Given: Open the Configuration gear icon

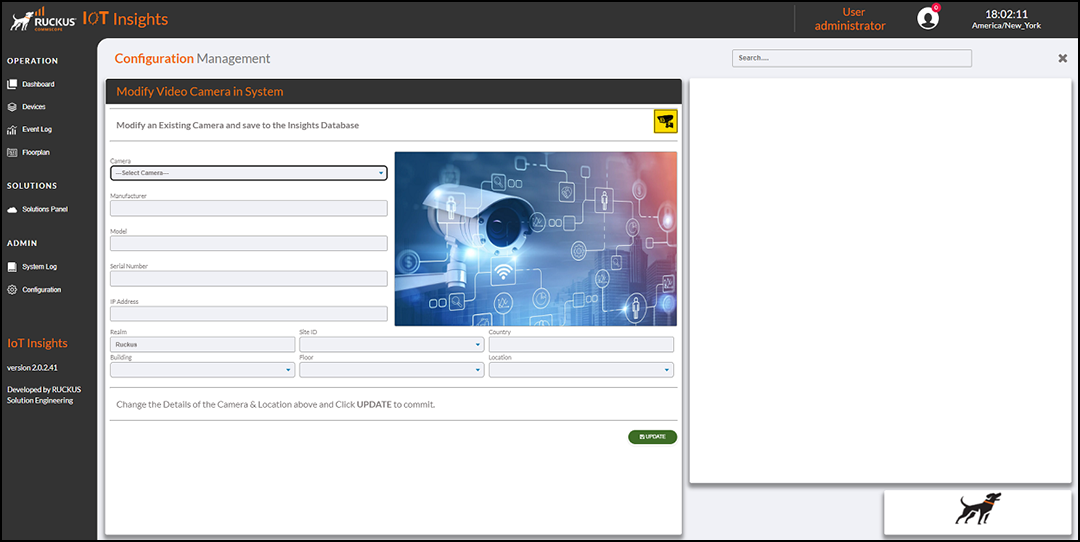Looking at the screenshot, I should coord(12,290).
